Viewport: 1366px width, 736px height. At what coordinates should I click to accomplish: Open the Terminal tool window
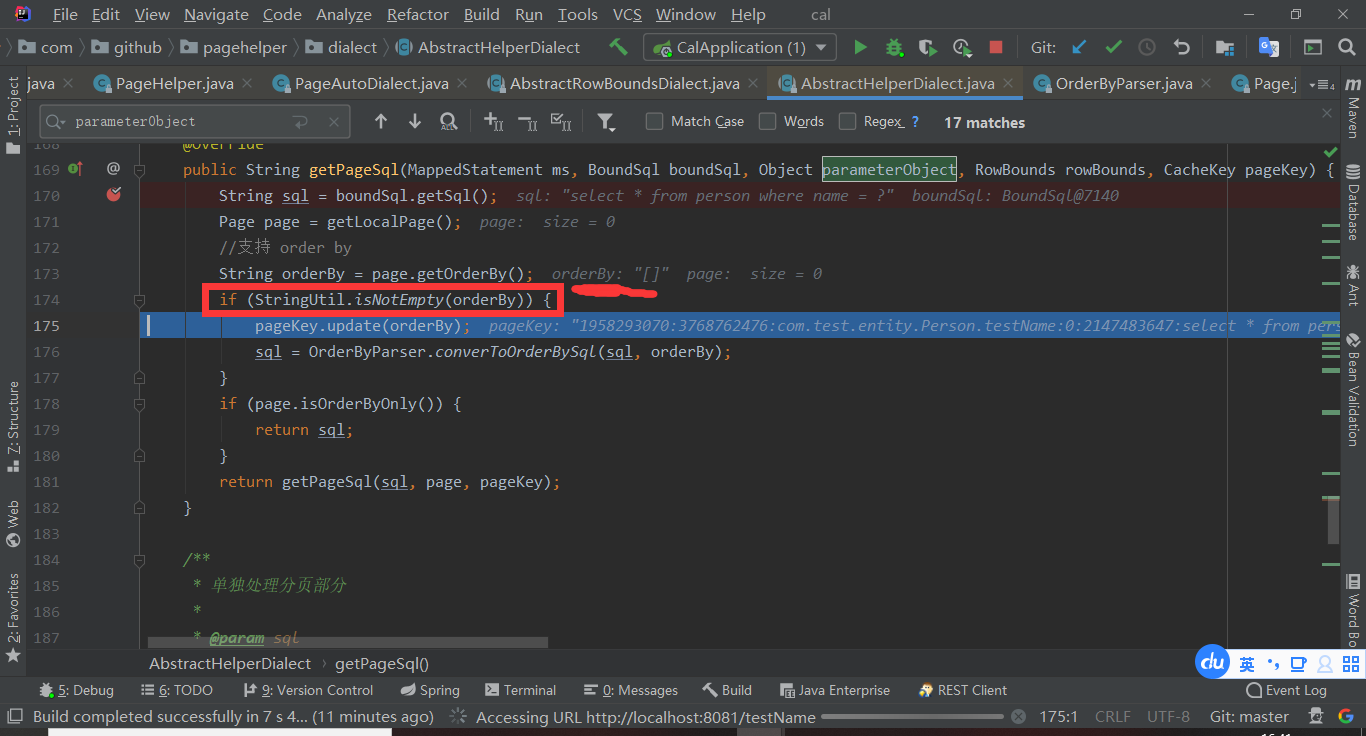point(521,690)
